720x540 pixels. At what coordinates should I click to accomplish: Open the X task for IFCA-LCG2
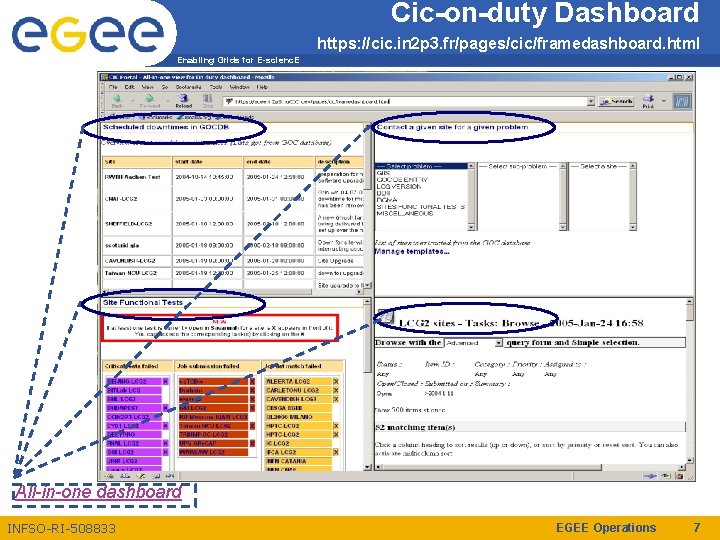pyautogui.click(x=336, y=452)
